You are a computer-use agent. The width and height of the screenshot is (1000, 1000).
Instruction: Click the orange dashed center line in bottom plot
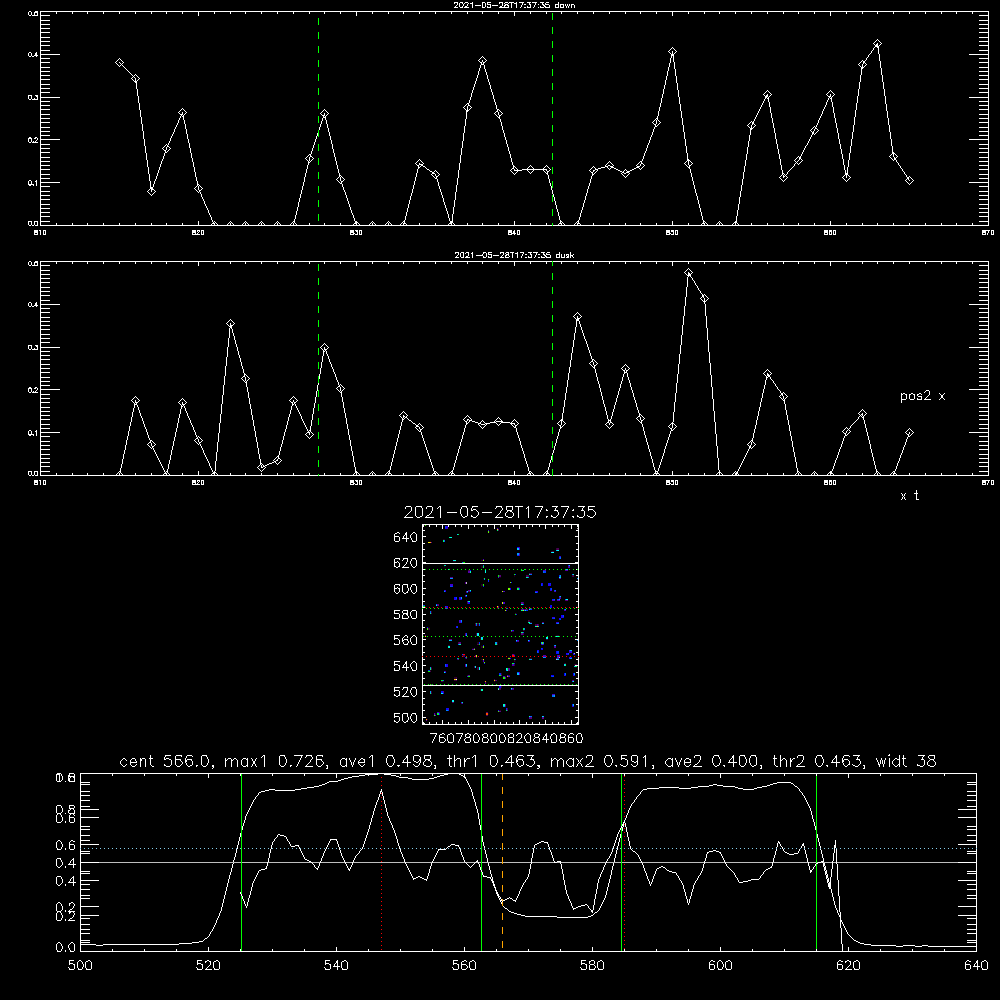503,861
